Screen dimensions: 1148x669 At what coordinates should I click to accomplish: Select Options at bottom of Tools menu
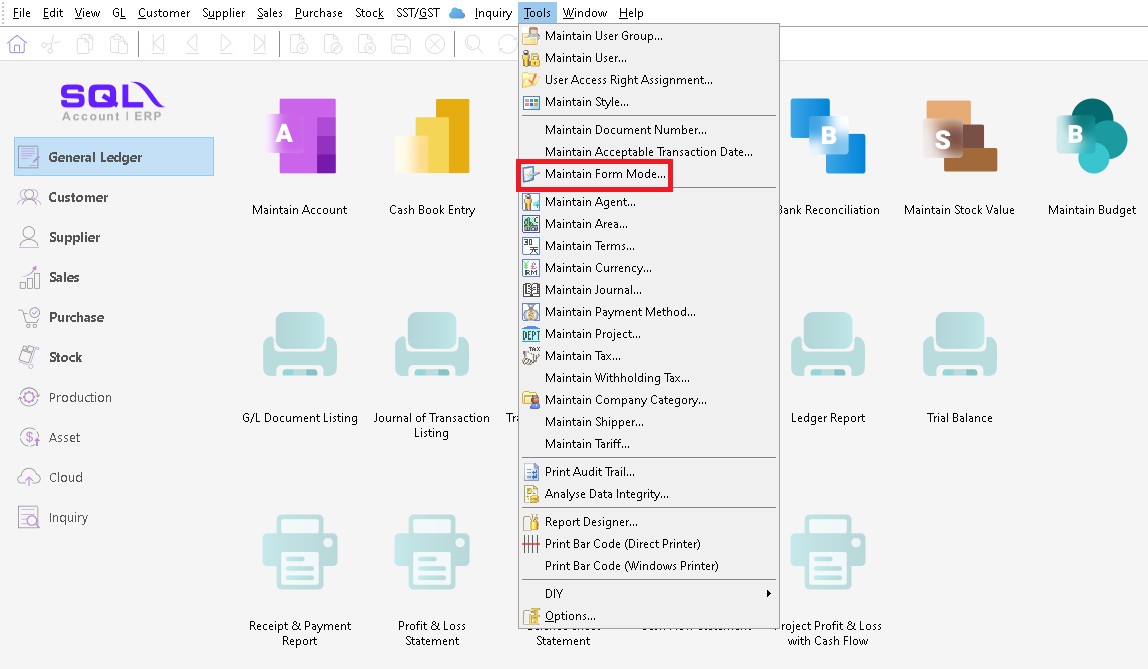pos(570,616)
